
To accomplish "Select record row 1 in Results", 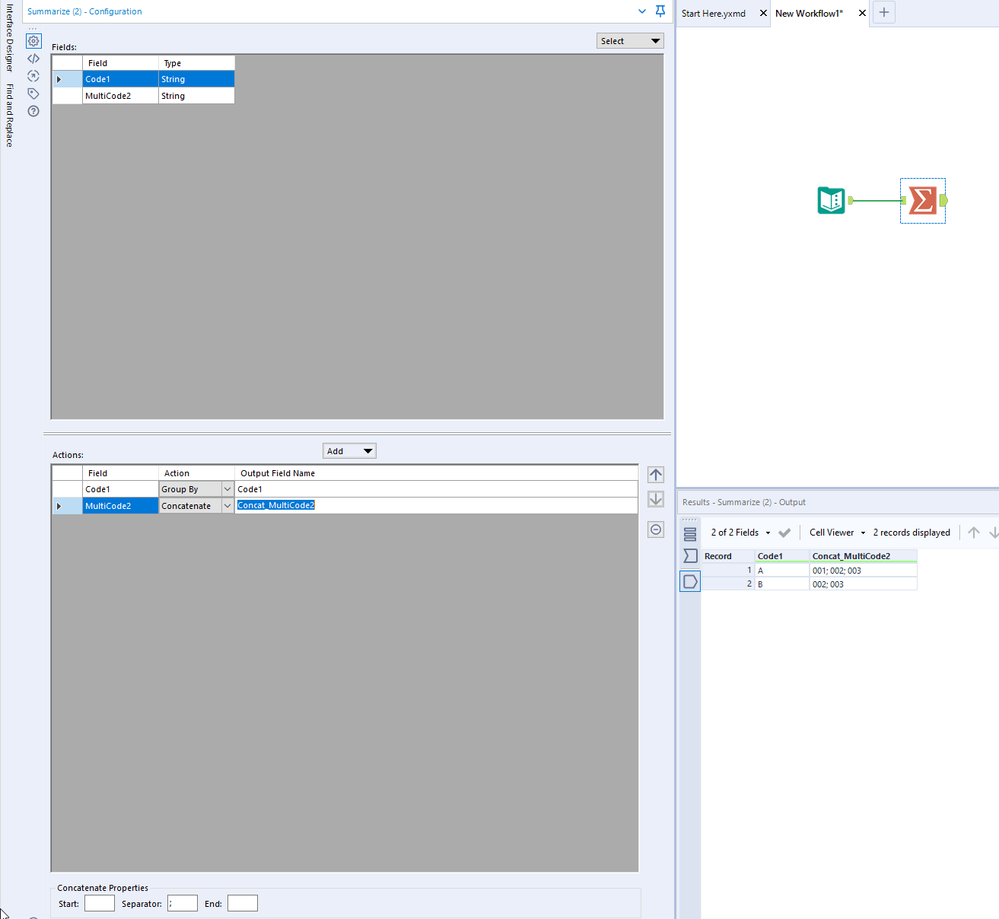I will 728,570.
